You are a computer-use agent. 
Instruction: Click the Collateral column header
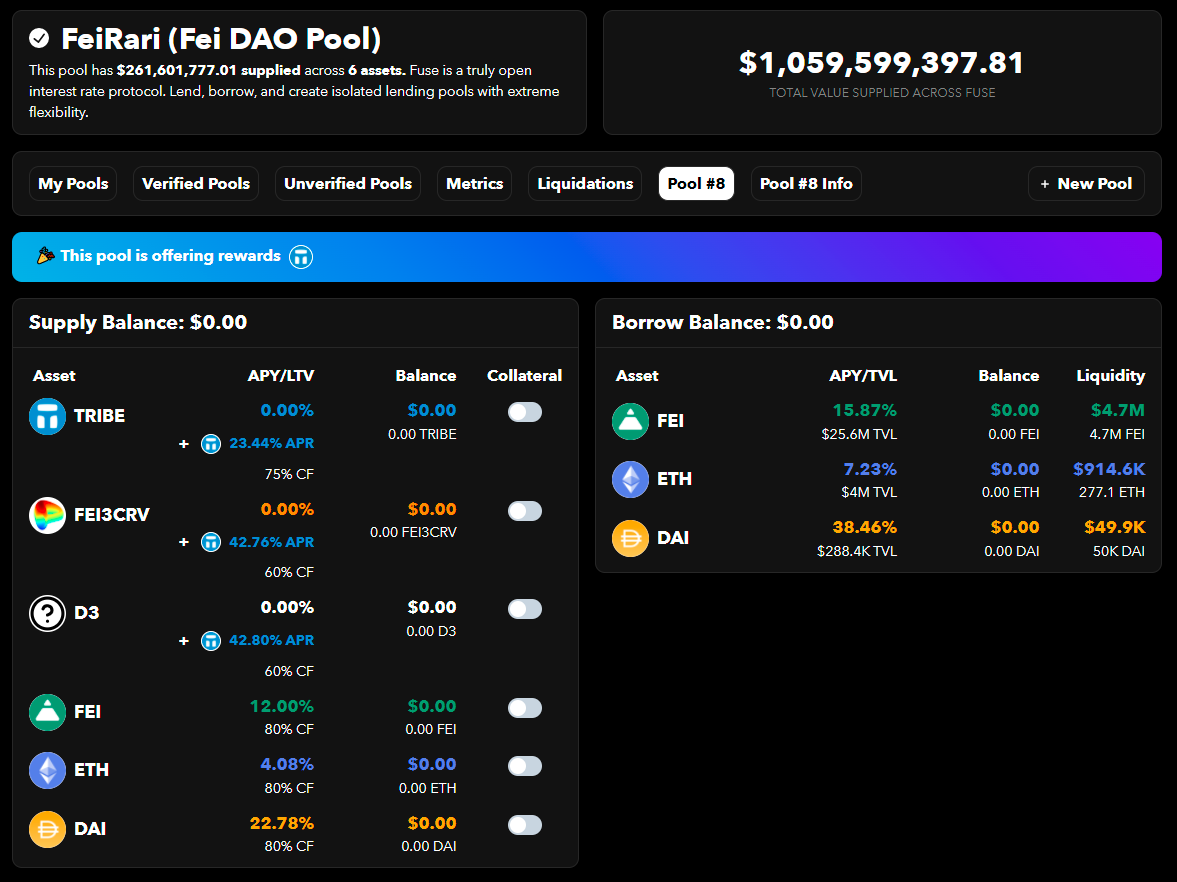524,376
